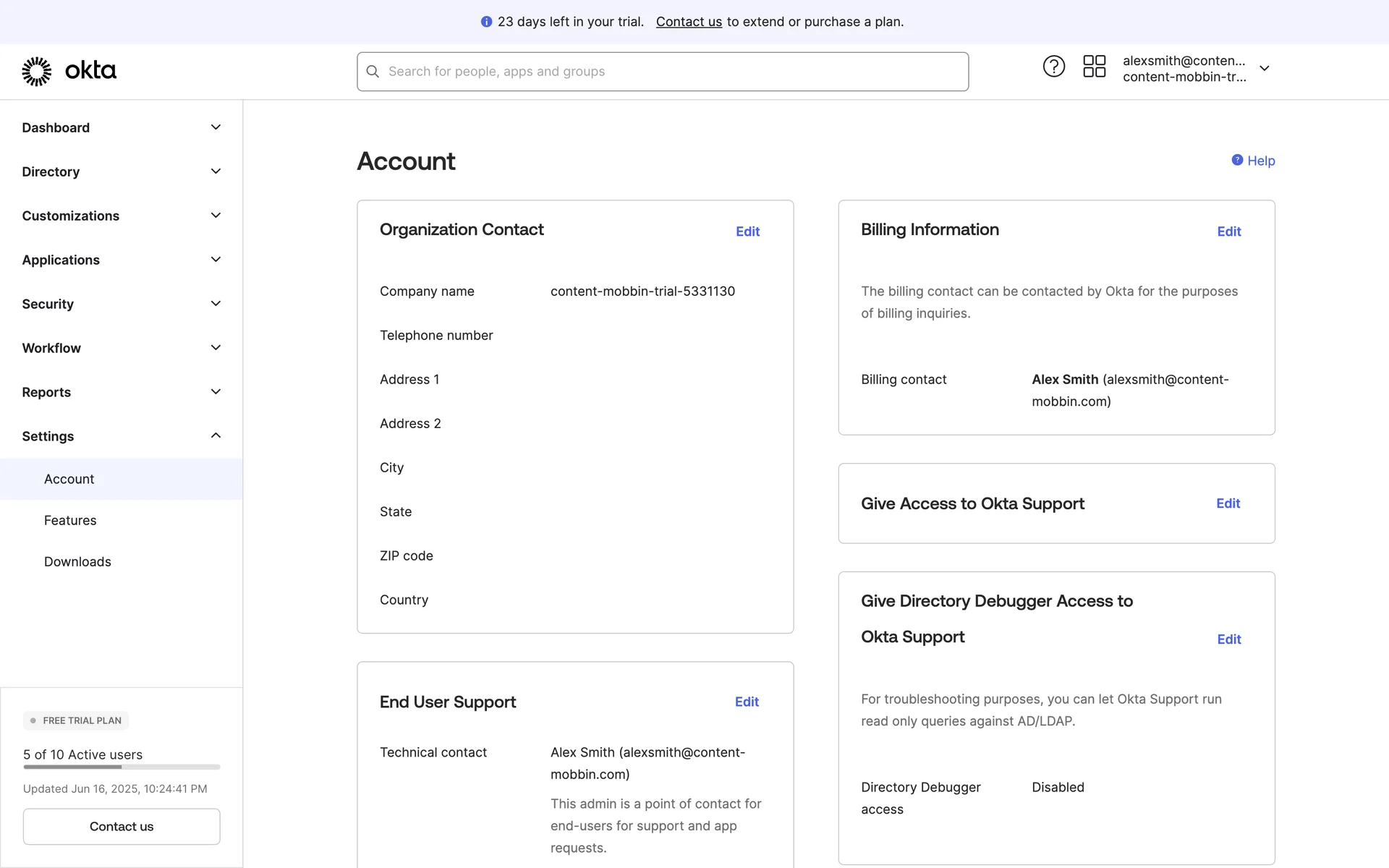
Task: Edit Give Access to Okta Support
Action: (x=1228, y=503)
